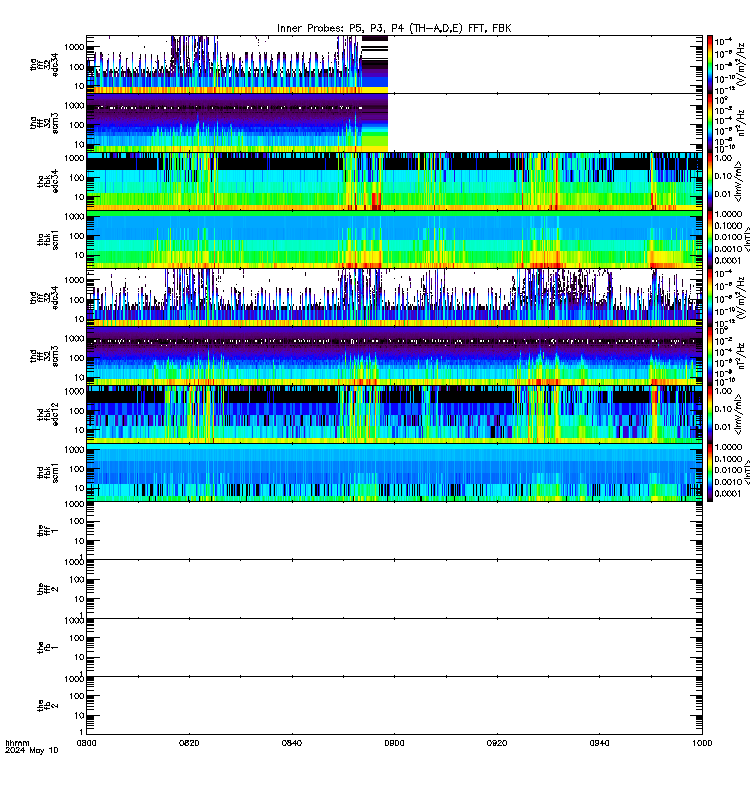Click the nT²/Hz unit label of tha fff scm3

tap(741, 122)
